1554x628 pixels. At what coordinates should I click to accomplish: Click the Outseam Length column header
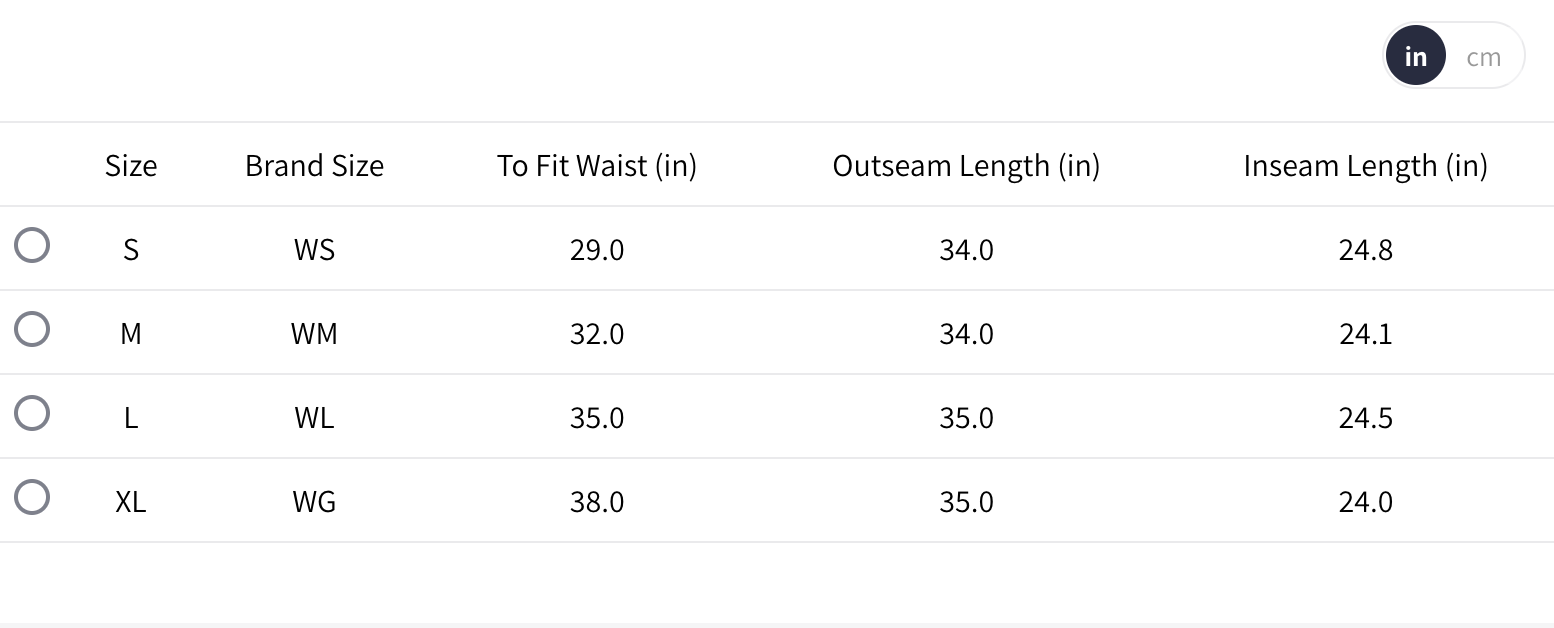pos(966,165)
